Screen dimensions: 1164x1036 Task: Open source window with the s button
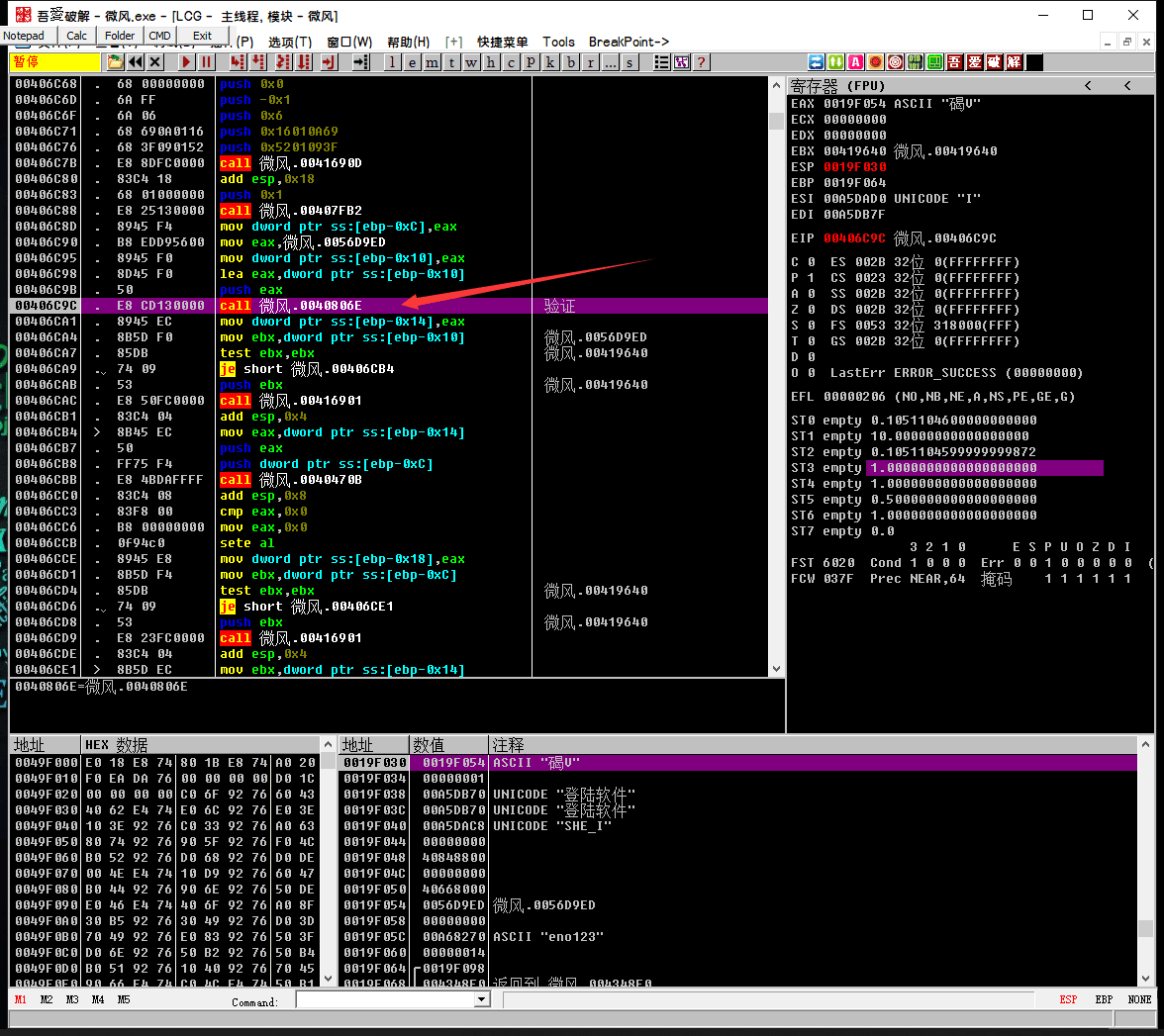(x=630, y=62)
